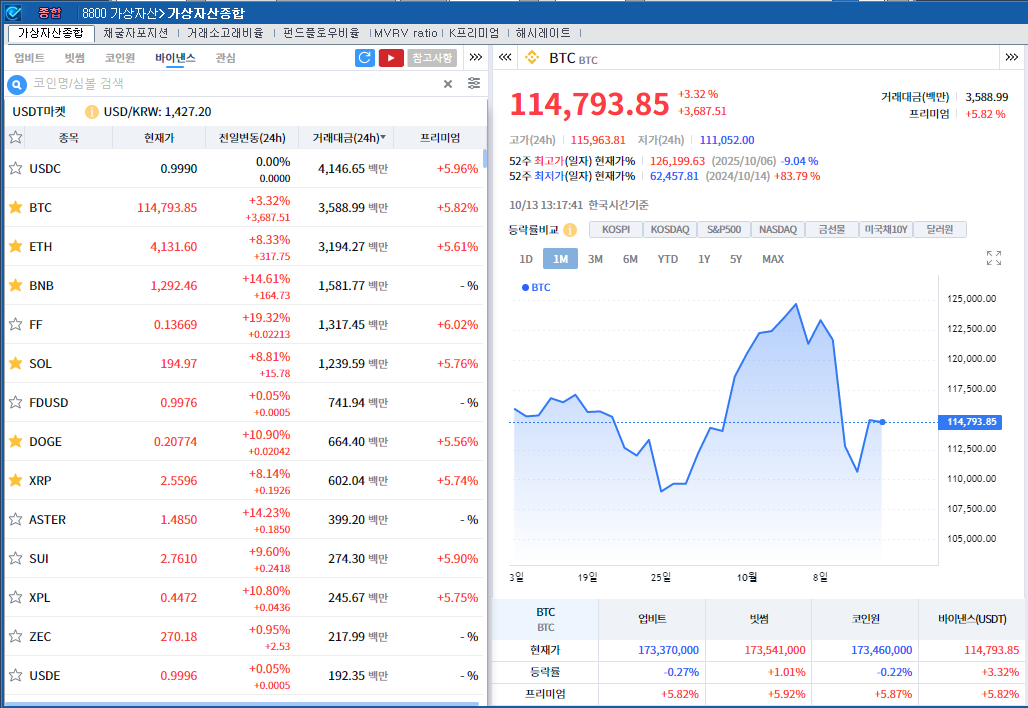The image size is (1028, 708).
Task: Click the filter settings icon beside the search field
Action: coord(473,84)
